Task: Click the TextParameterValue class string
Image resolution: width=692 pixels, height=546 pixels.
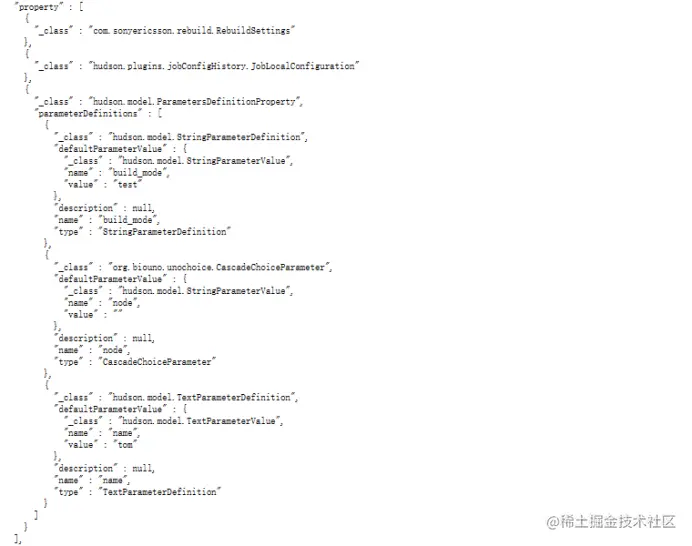Action: (x=199, y=421)
